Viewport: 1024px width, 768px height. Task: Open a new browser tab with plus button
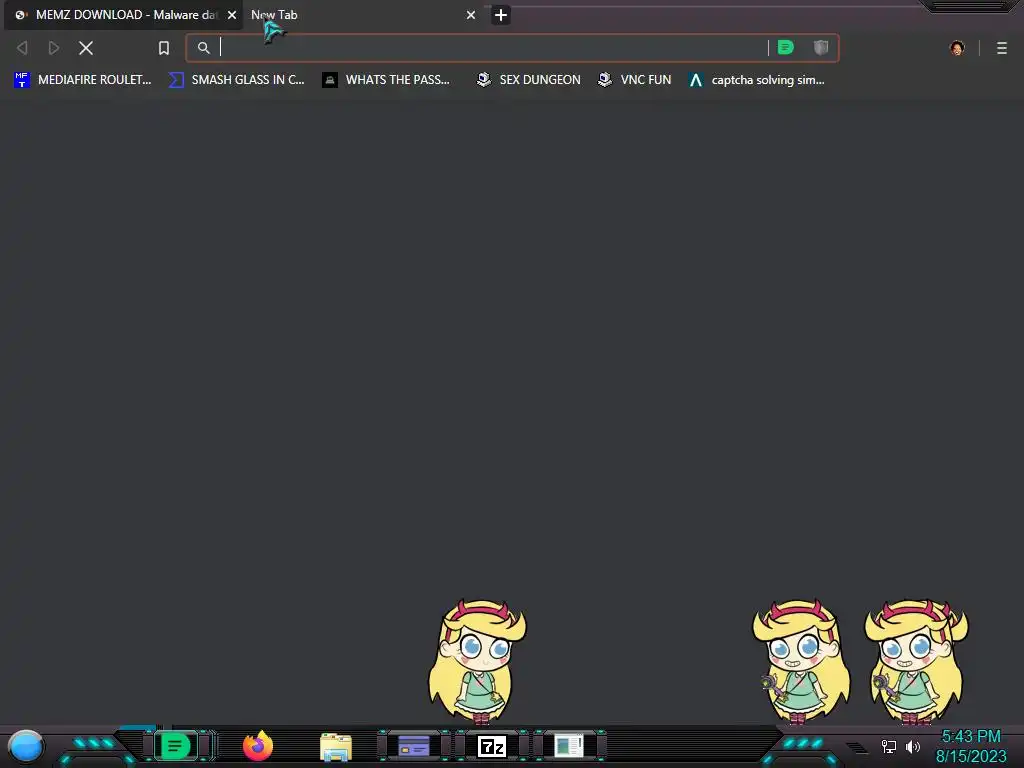(x=501, y=15)
